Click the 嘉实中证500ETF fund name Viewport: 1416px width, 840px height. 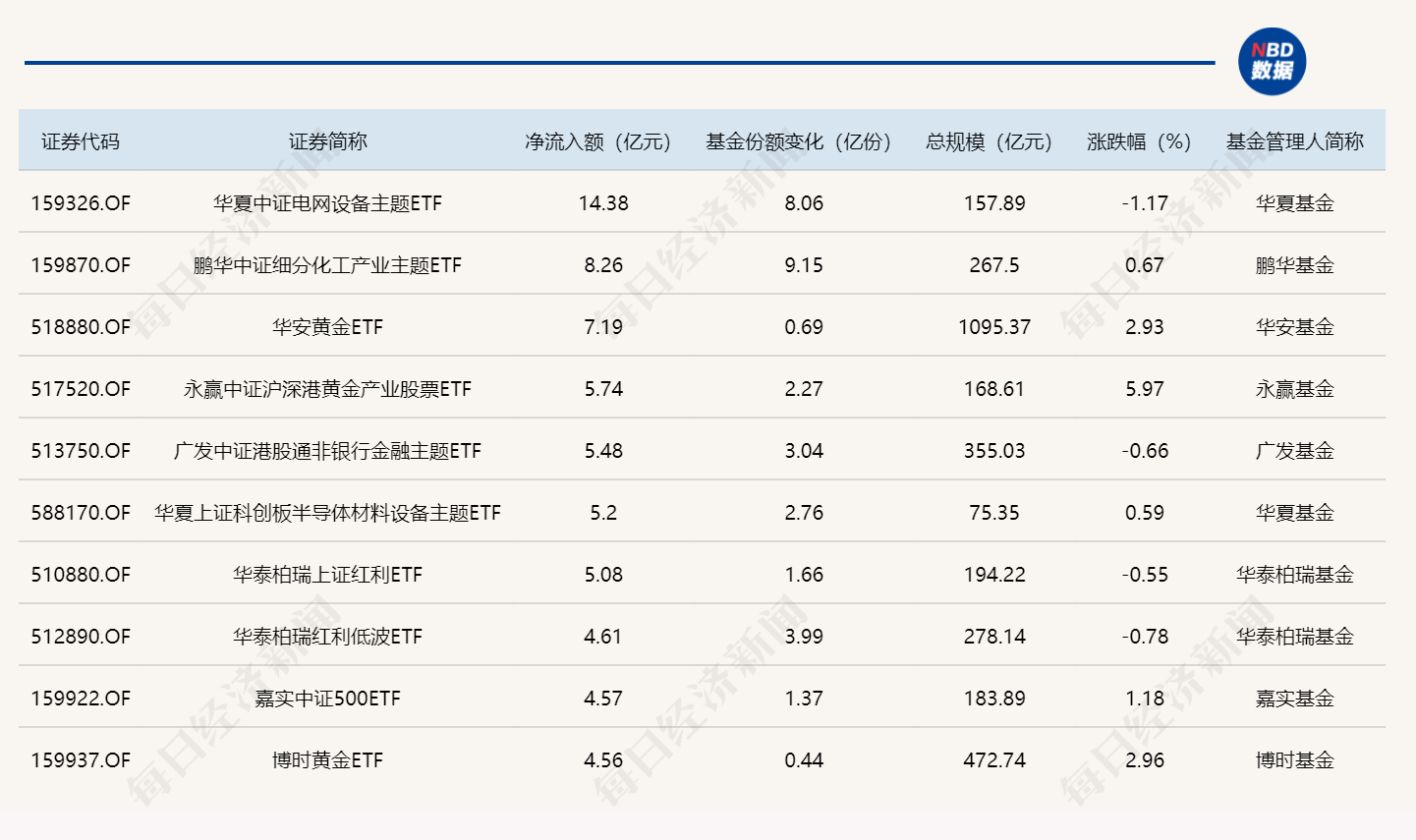(x=327, y=699)
